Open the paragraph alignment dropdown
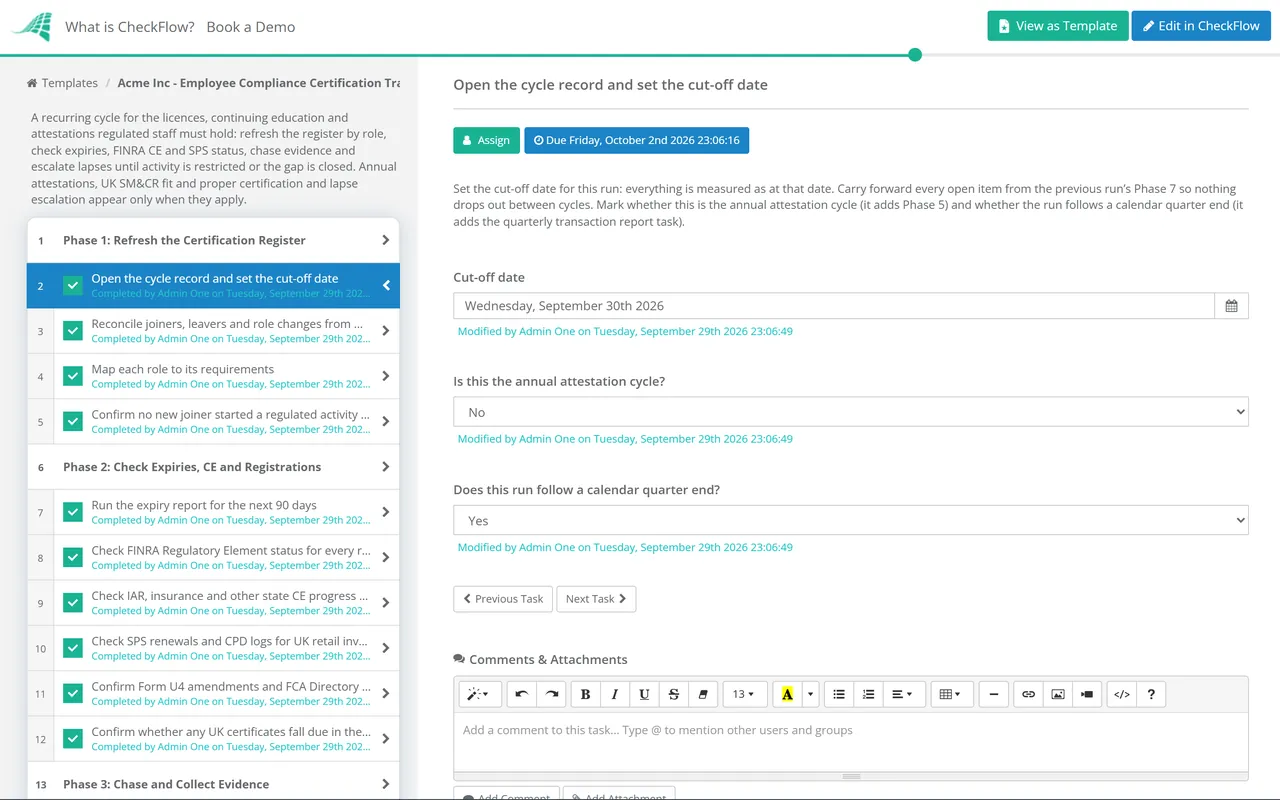Screen dimensions: 1280x800 coord(902,694)
